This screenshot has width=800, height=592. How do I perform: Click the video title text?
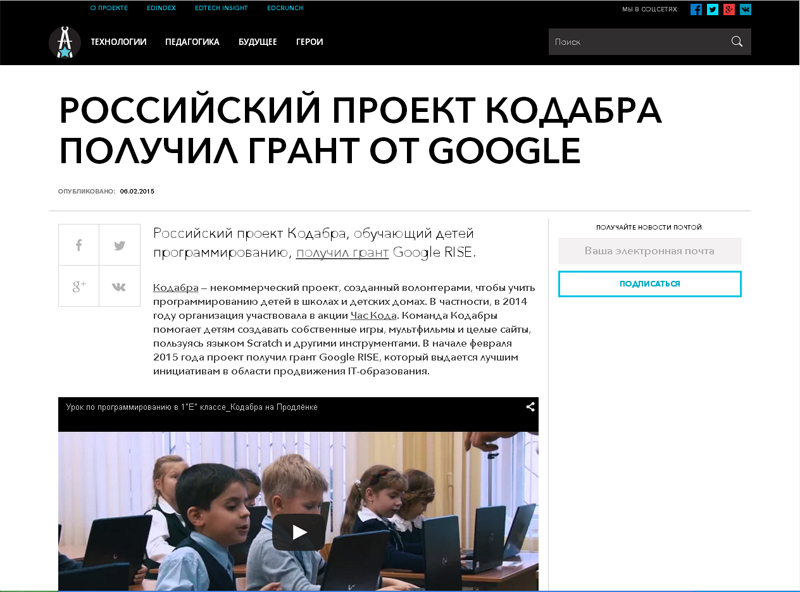(191, 407)
